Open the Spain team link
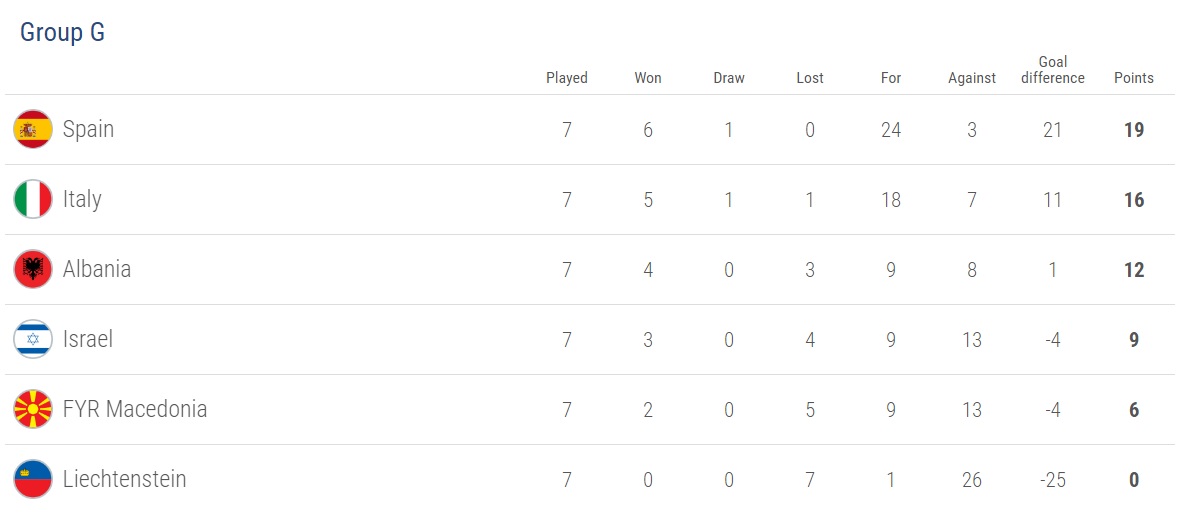 (x=88, y=129)
